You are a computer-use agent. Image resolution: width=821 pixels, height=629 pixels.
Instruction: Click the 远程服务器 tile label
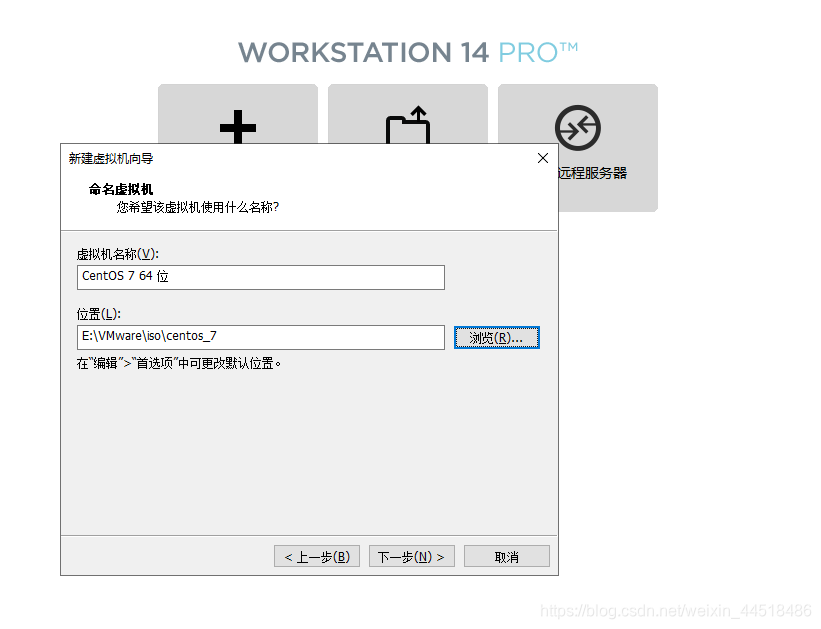coord(592,173)
